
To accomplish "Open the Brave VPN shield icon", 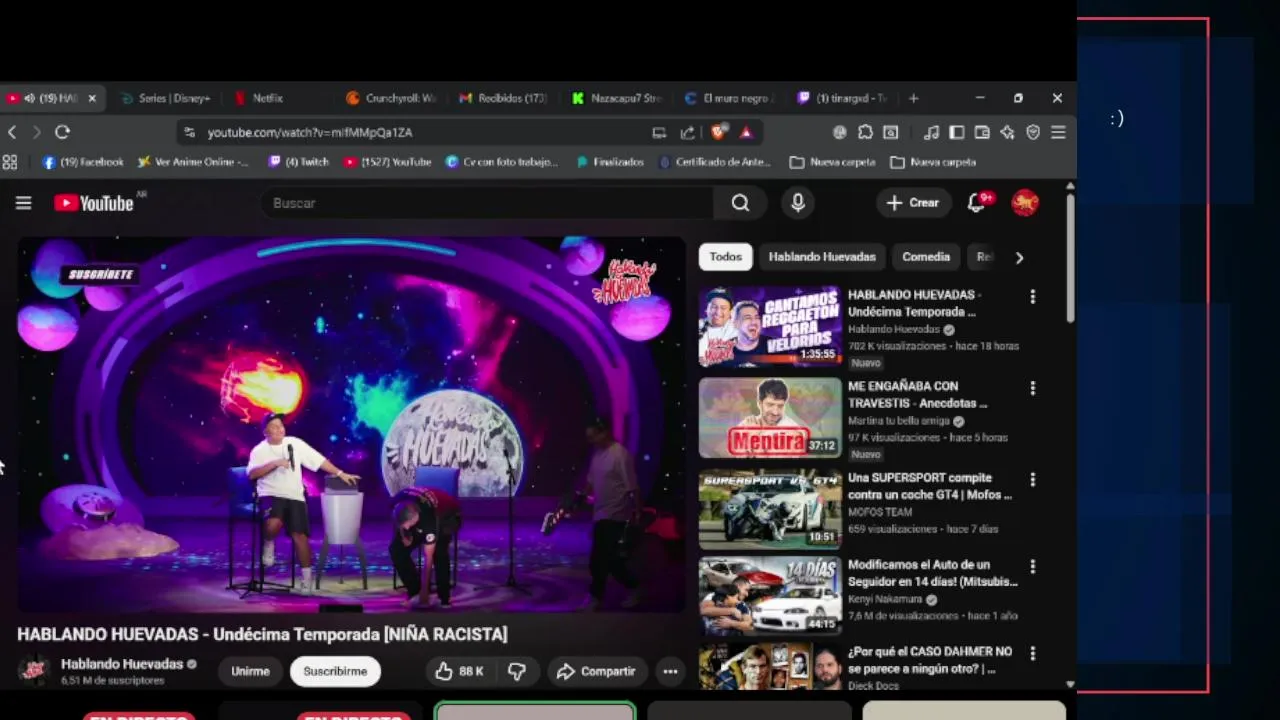I will (x=1033, y=132).
